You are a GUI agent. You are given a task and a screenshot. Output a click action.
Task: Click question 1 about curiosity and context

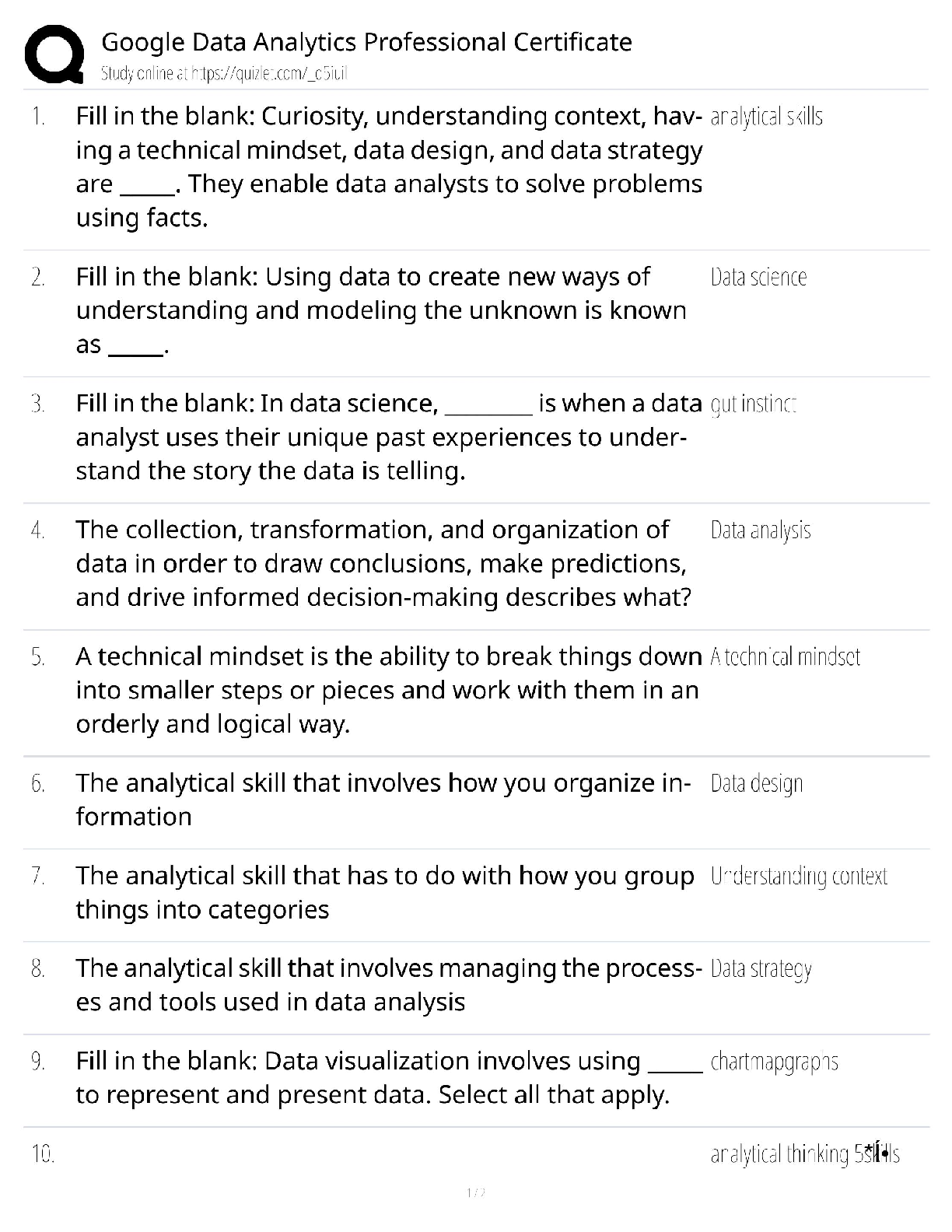389,166
